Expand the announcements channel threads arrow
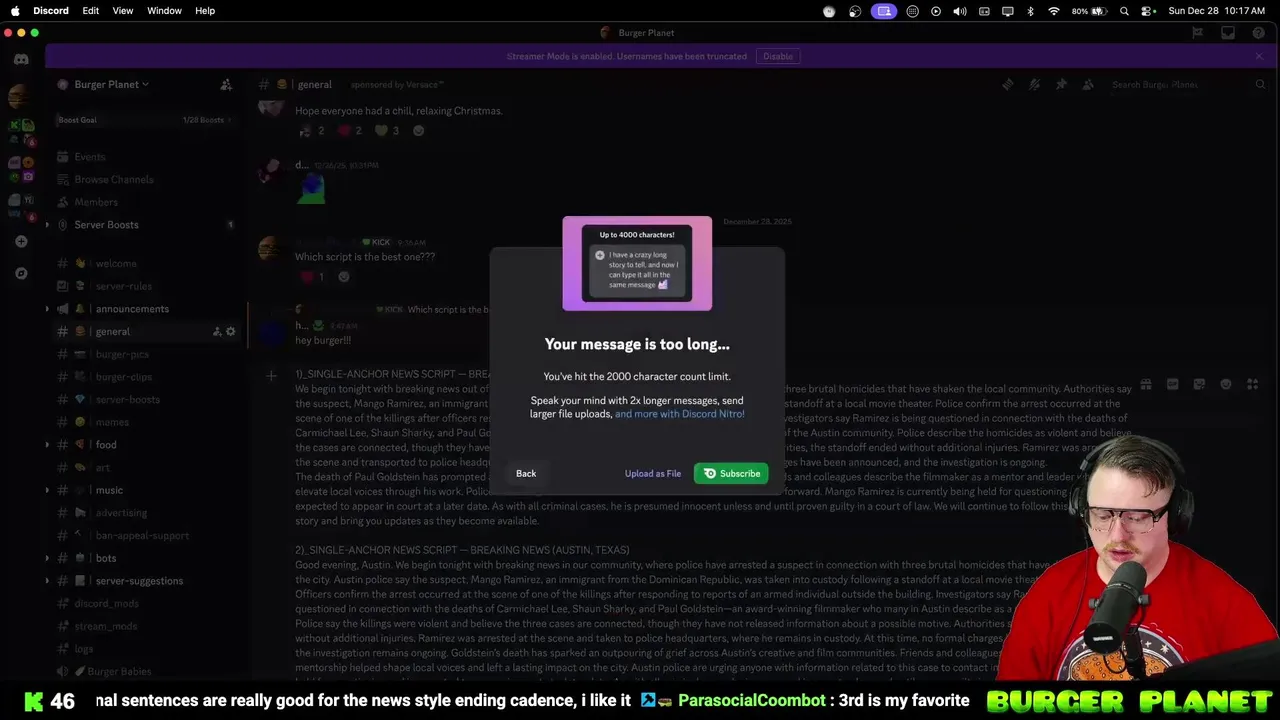Image resolution: width=1280 pixels, height=720 pixels. [x=47, y=309]
